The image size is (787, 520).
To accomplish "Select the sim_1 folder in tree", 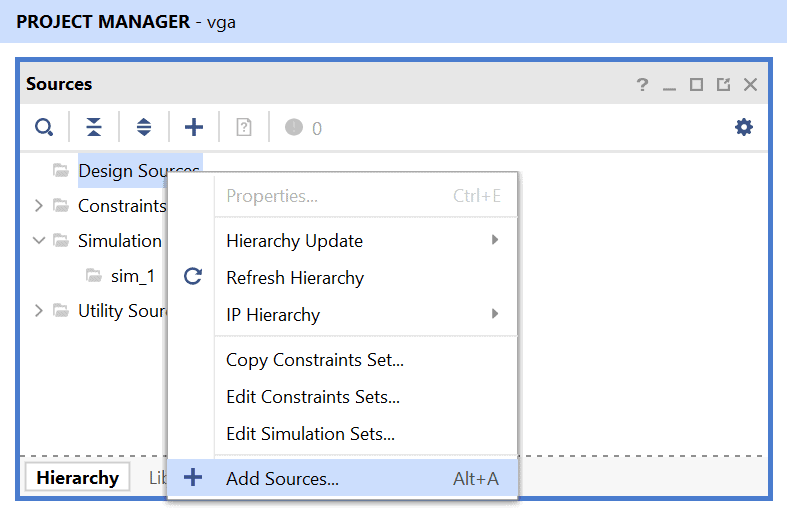I will coord(131,276).
